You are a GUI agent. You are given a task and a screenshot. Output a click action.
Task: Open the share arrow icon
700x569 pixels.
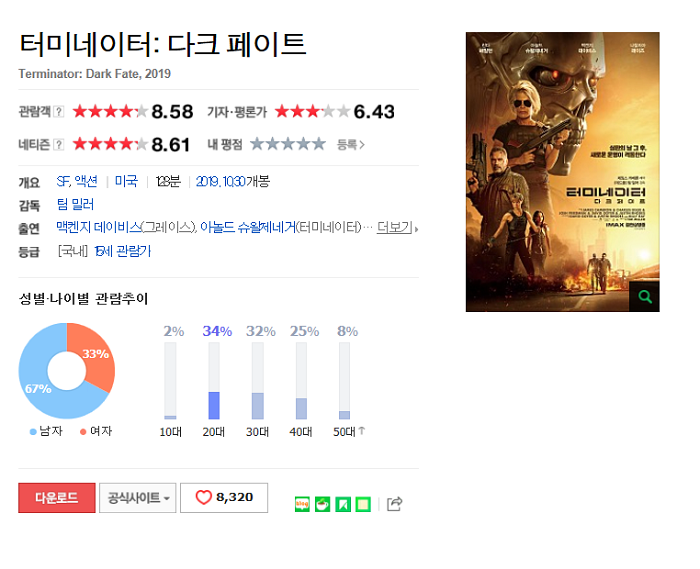pyautogui.click(x=394, y=504)
